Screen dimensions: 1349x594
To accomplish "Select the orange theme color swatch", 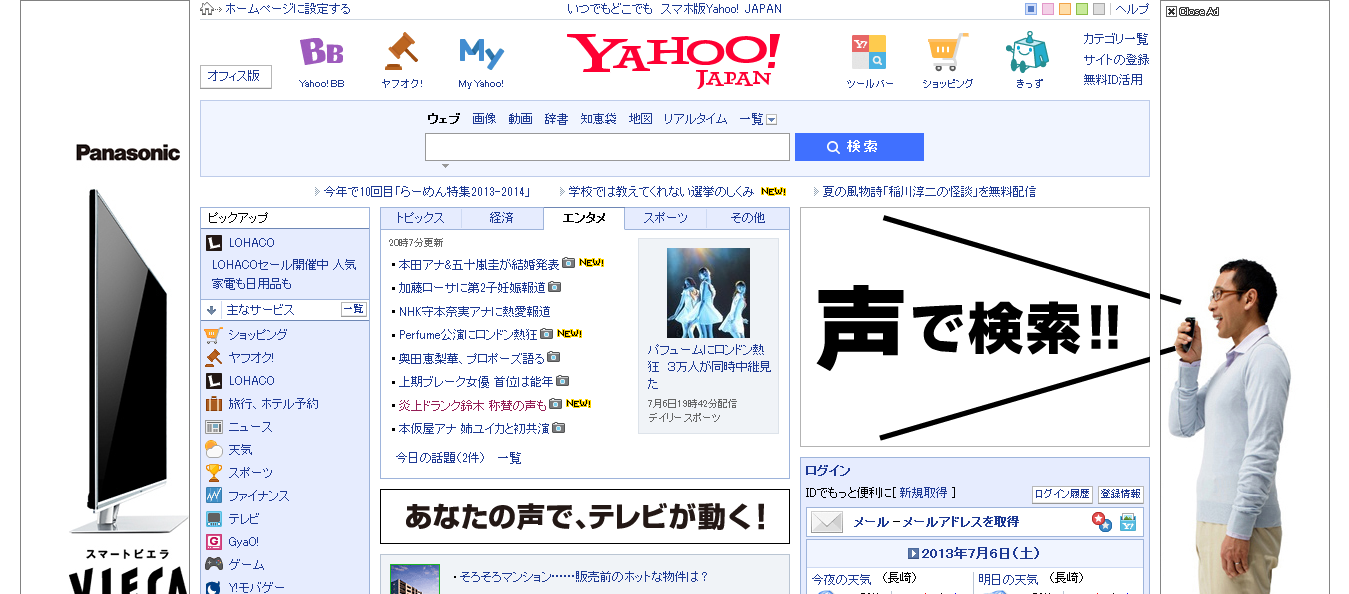I will click(1065, 9).
